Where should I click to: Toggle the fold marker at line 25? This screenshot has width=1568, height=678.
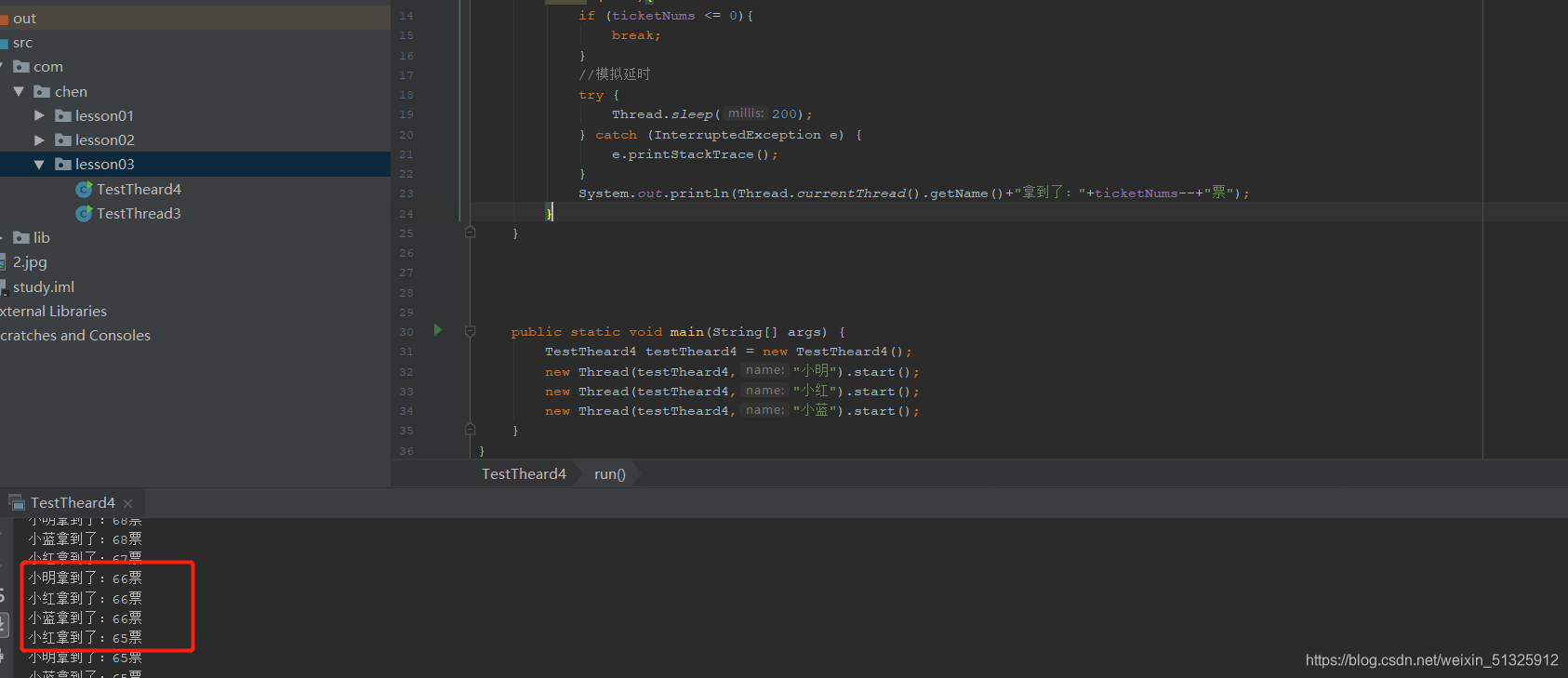click(471, 233)
